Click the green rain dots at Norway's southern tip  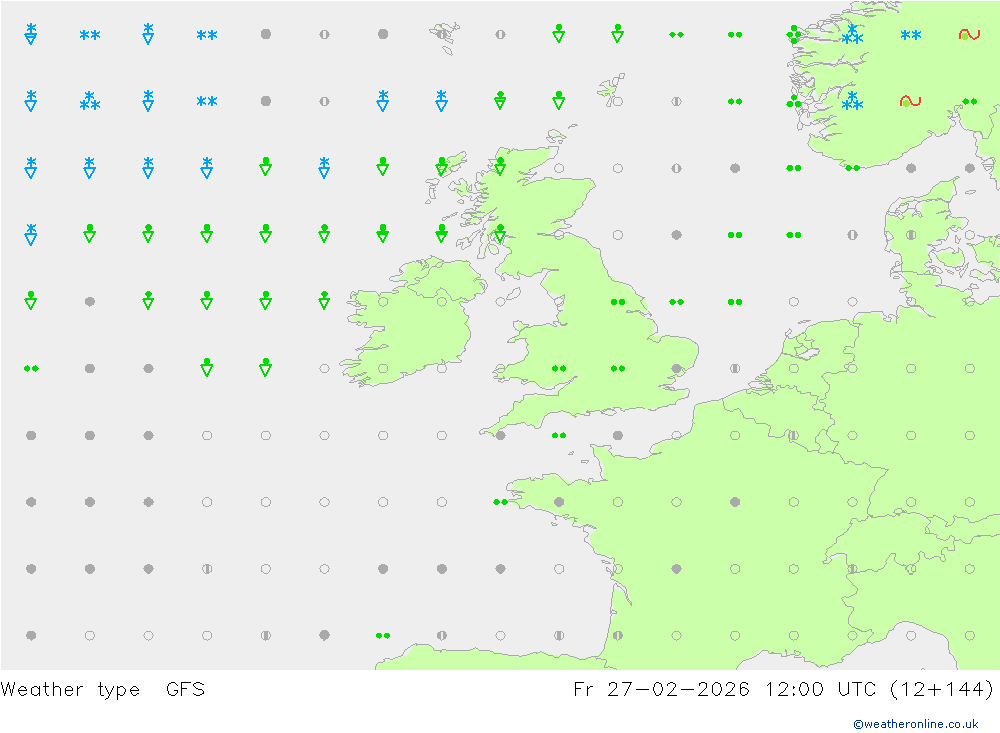pyautogui.click(x=852, y=168)
